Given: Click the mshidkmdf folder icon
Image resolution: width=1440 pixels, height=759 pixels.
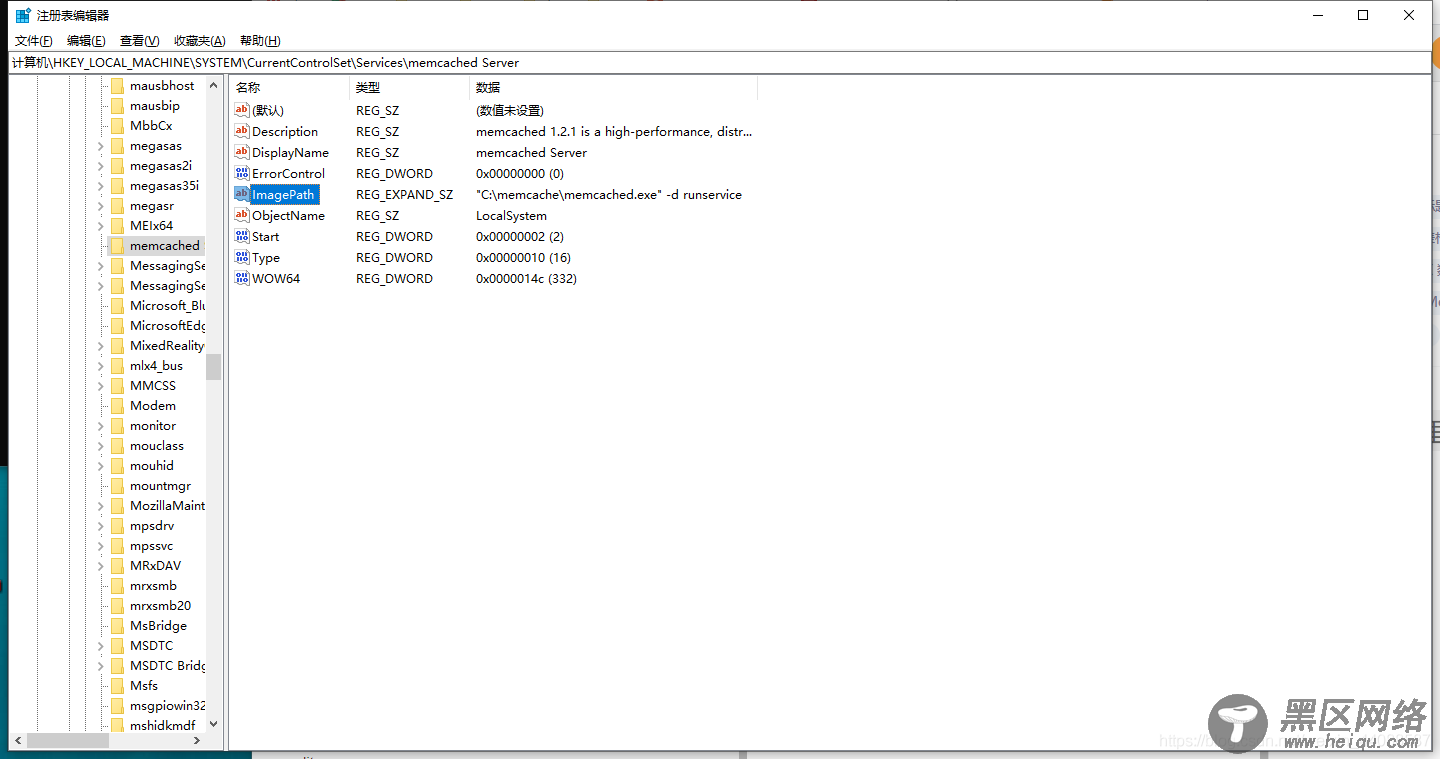Looking at the screenshot, I should tap(117, 726).
